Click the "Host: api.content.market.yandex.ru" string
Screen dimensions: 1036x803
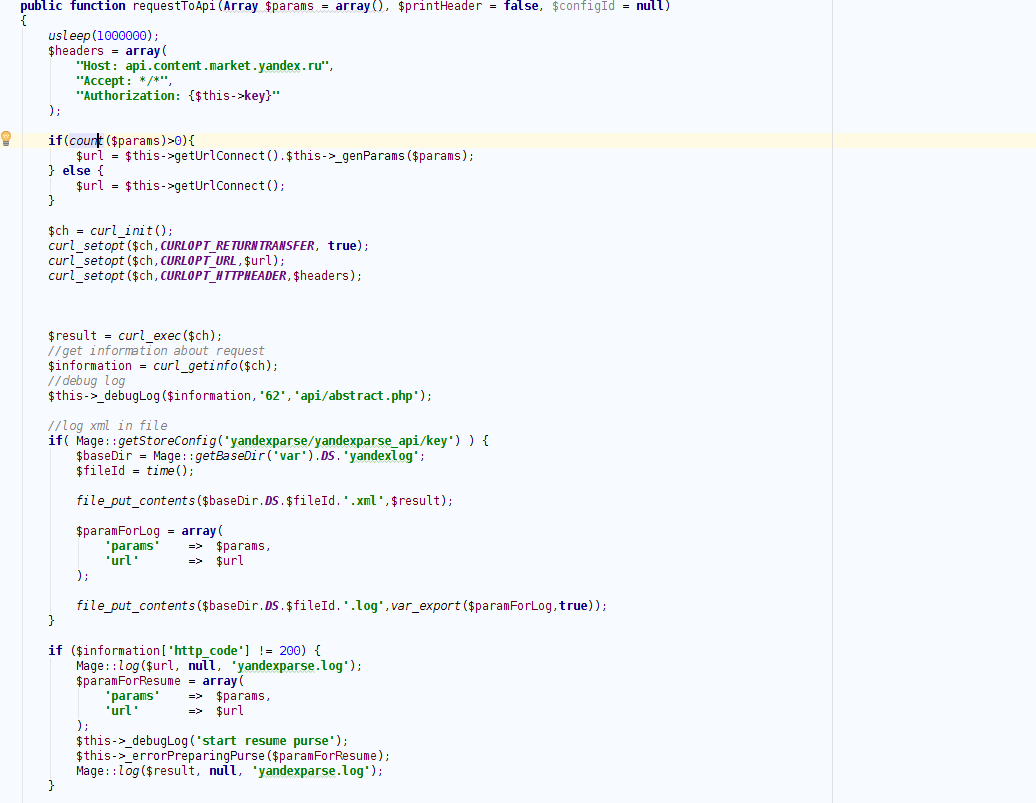(x=202, y=65)
